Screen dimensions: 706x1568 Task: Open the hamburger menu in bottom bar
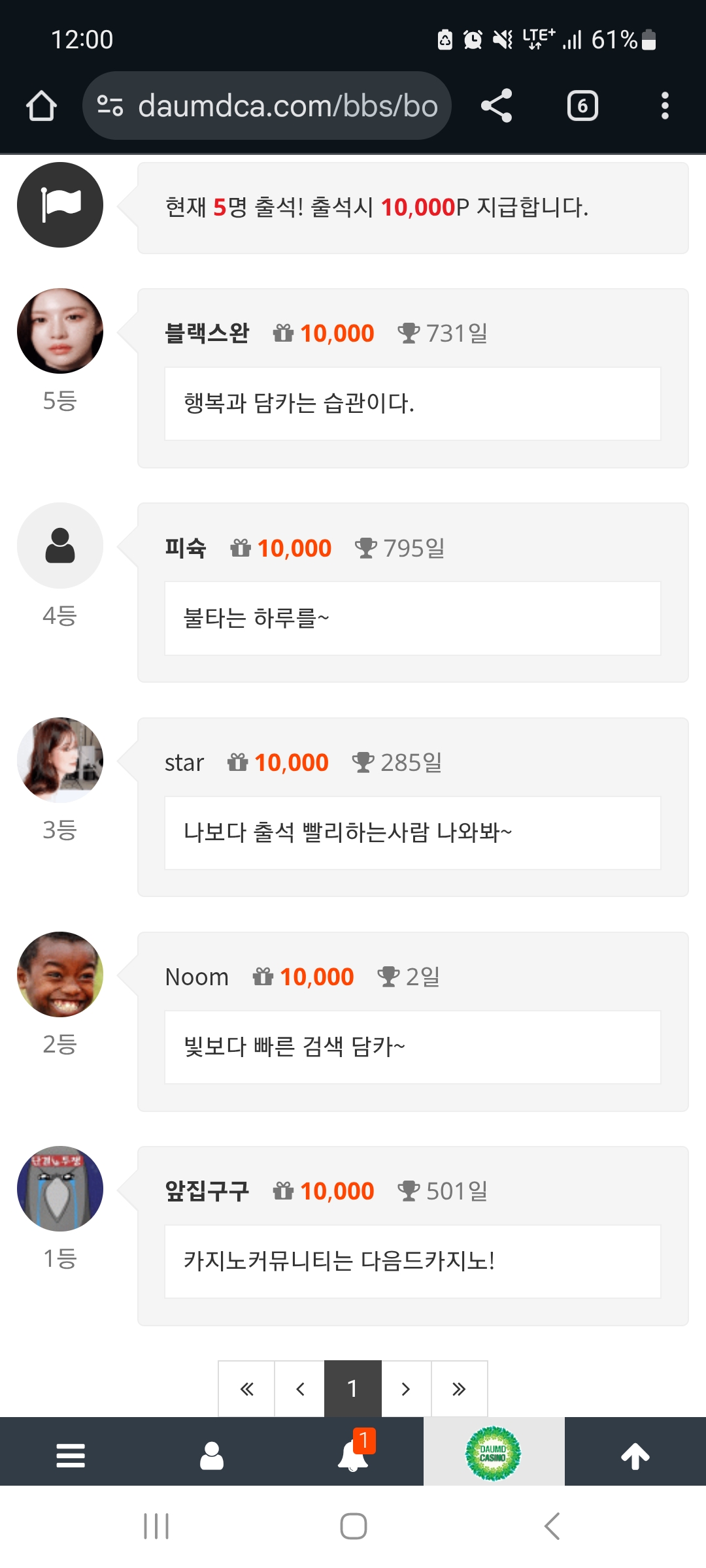[71, 1456]
